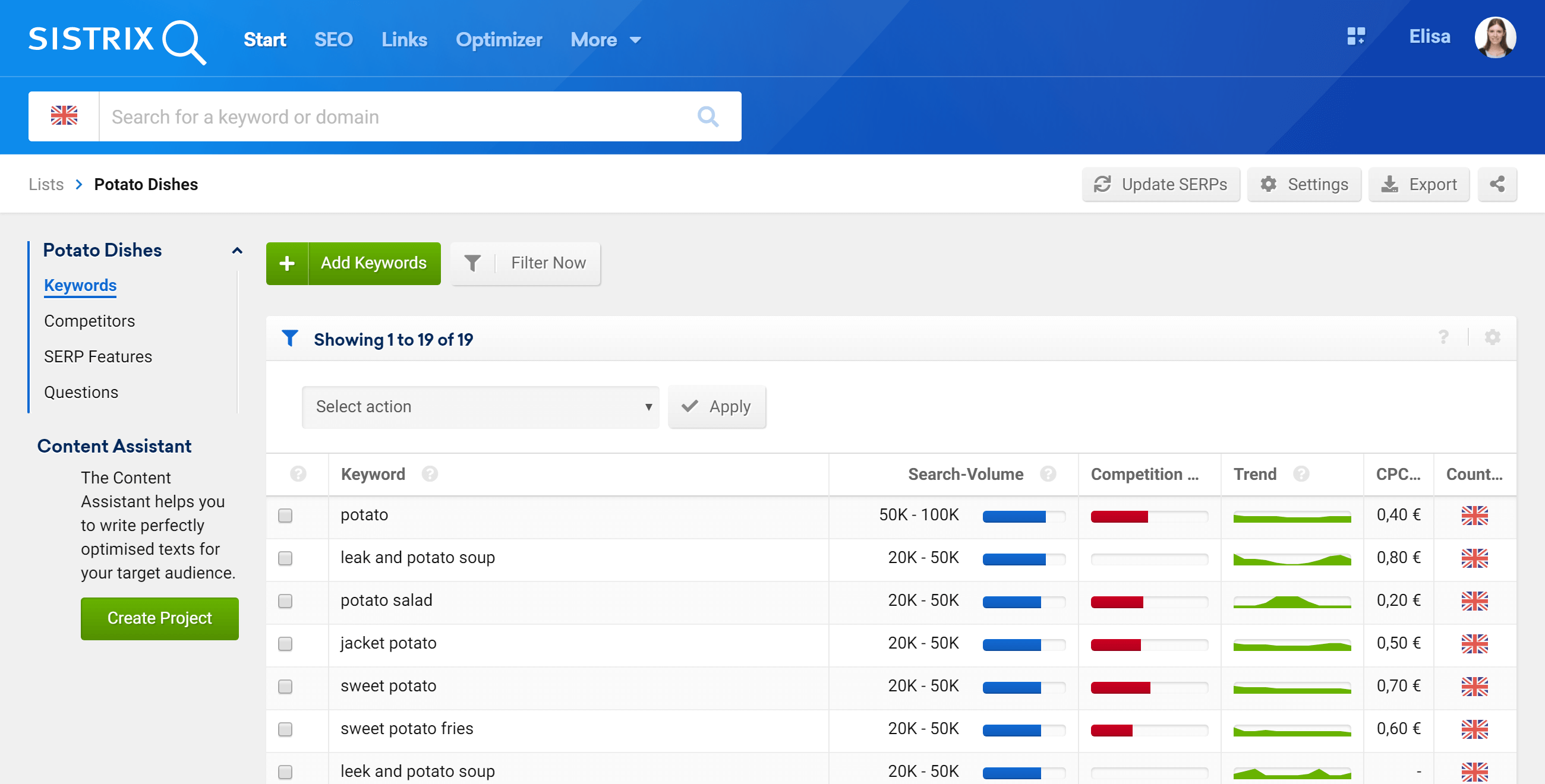Open the Competitors sidebar item

(x=89, y=321)
